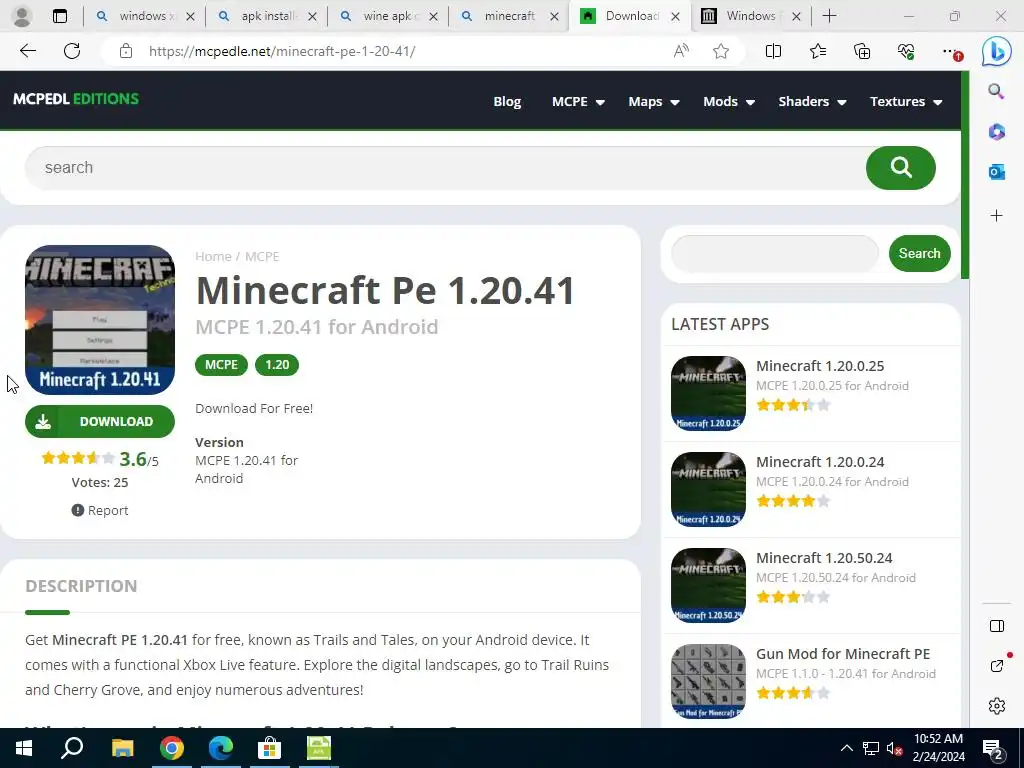1024x768 pixels.
Task: Open Gun Mod for Minecraft PE
Action: pos(842,654)
